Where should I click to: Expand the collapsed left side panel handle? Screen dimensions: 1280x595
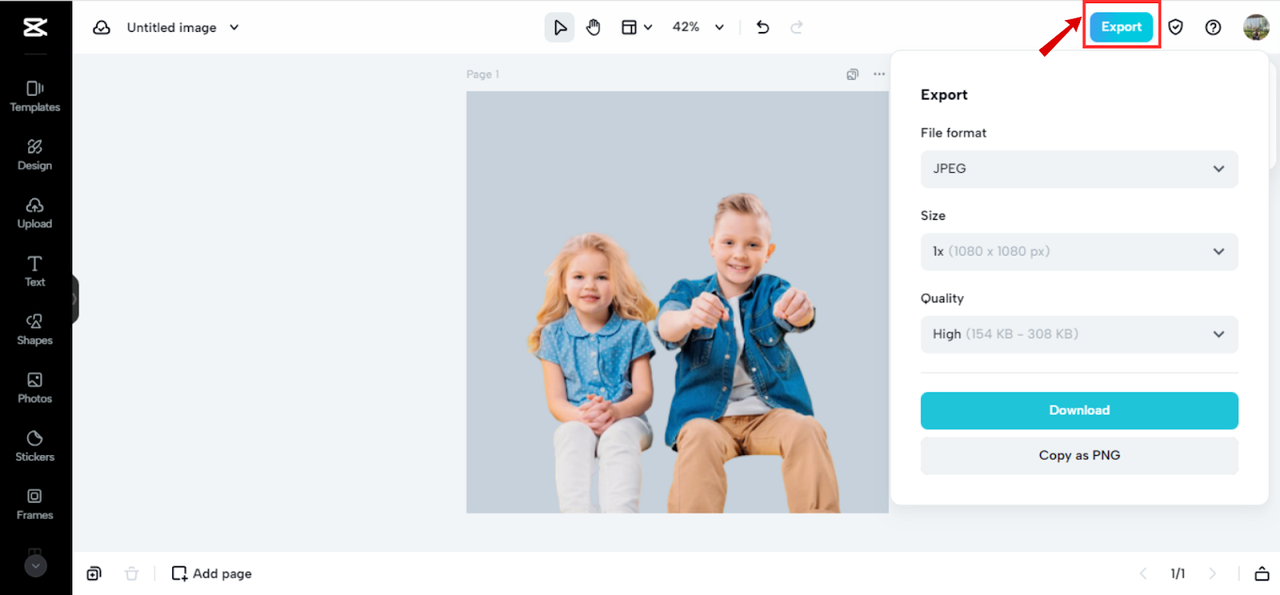pyautogui.click(x=75, y=299)
